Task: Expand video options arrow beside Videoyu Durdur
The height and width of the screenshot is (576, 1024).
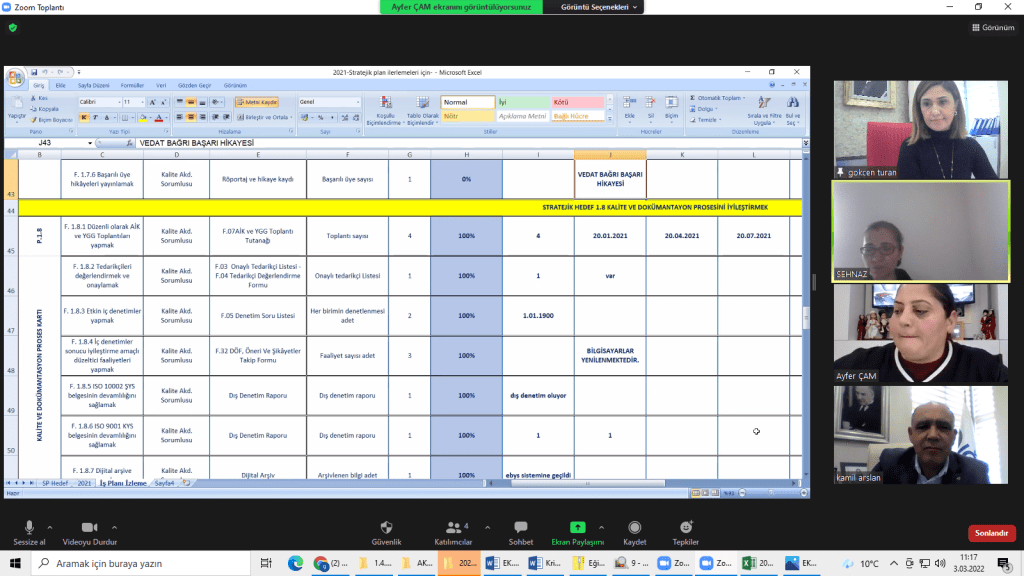Action: 115,526
